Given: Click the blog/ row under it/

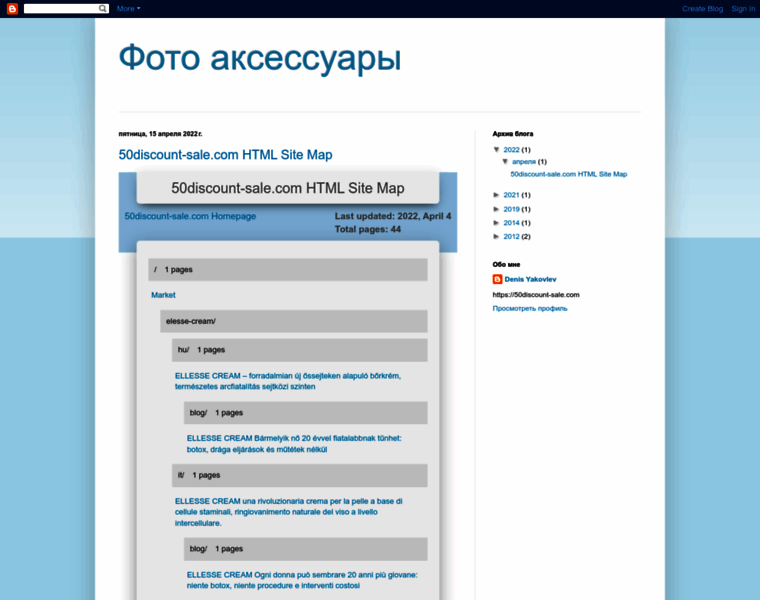Looking at the screenshot, I should click(305, 549).
